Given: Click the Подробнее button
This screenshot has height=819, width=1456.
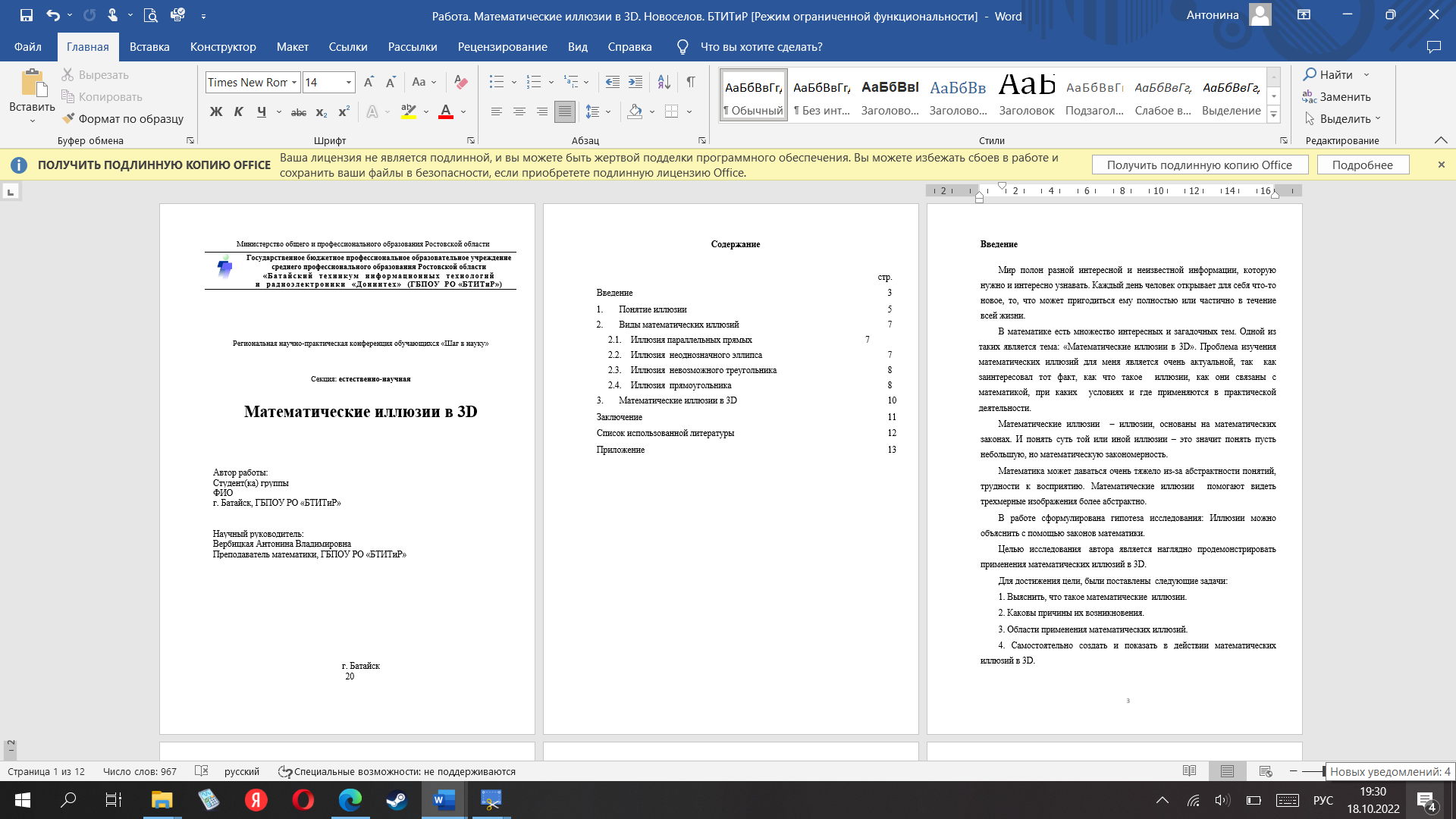Looking at the screenshot, I should pyautogui.click(x=1363, y=165).
